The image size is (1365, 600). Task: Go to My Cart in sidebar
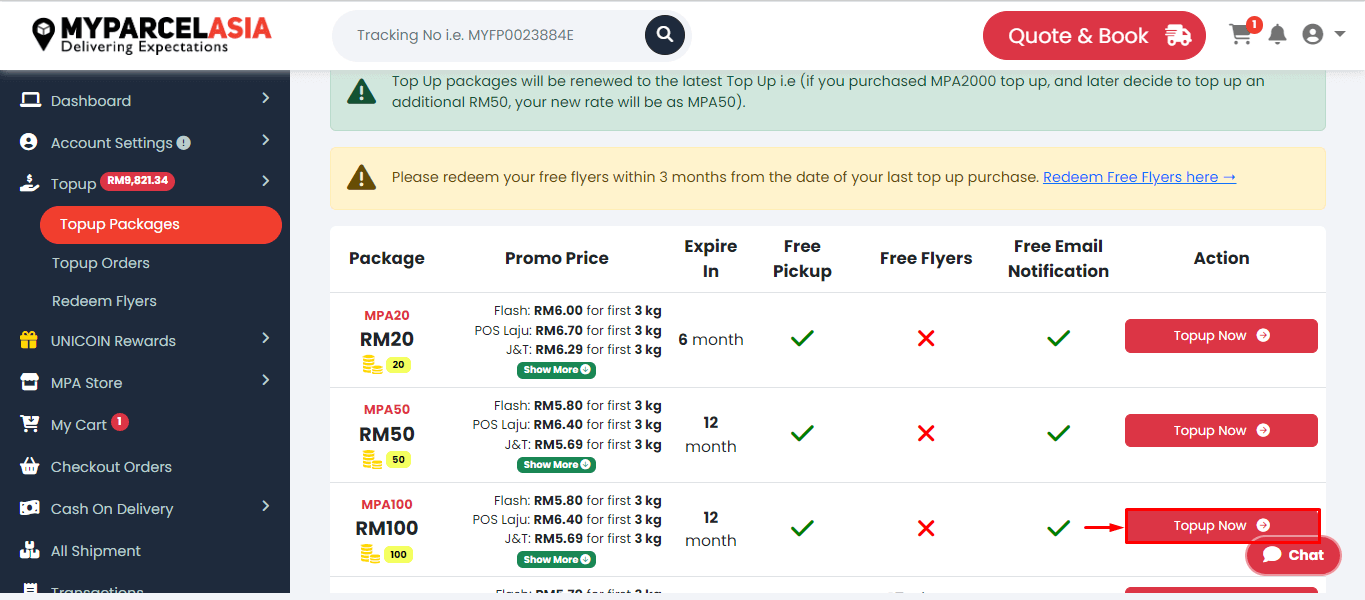[79, 425]
